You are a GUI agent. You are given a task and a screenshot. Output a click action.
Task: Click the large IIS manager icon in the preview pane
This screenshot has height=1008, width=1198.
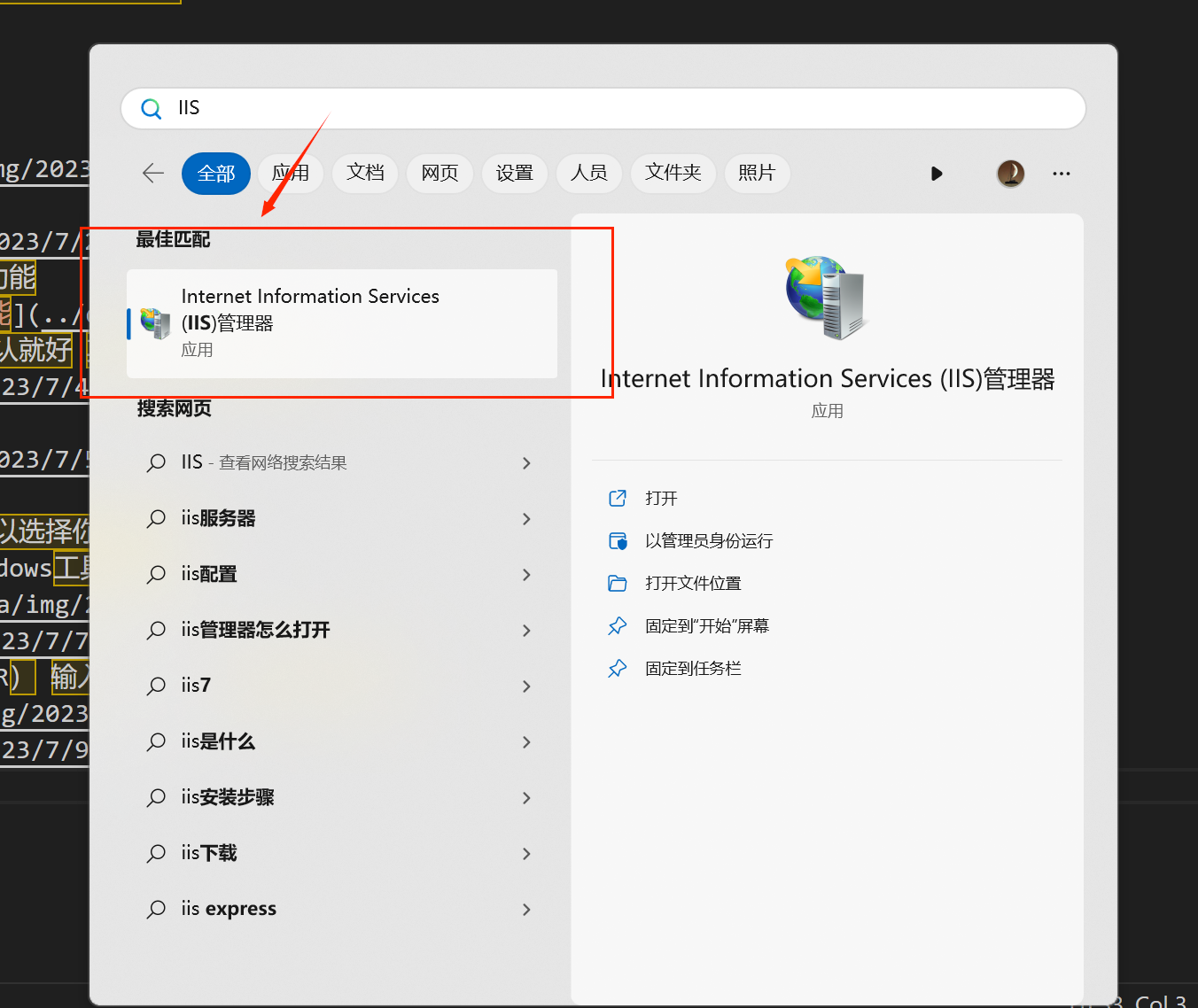[826, 298]
